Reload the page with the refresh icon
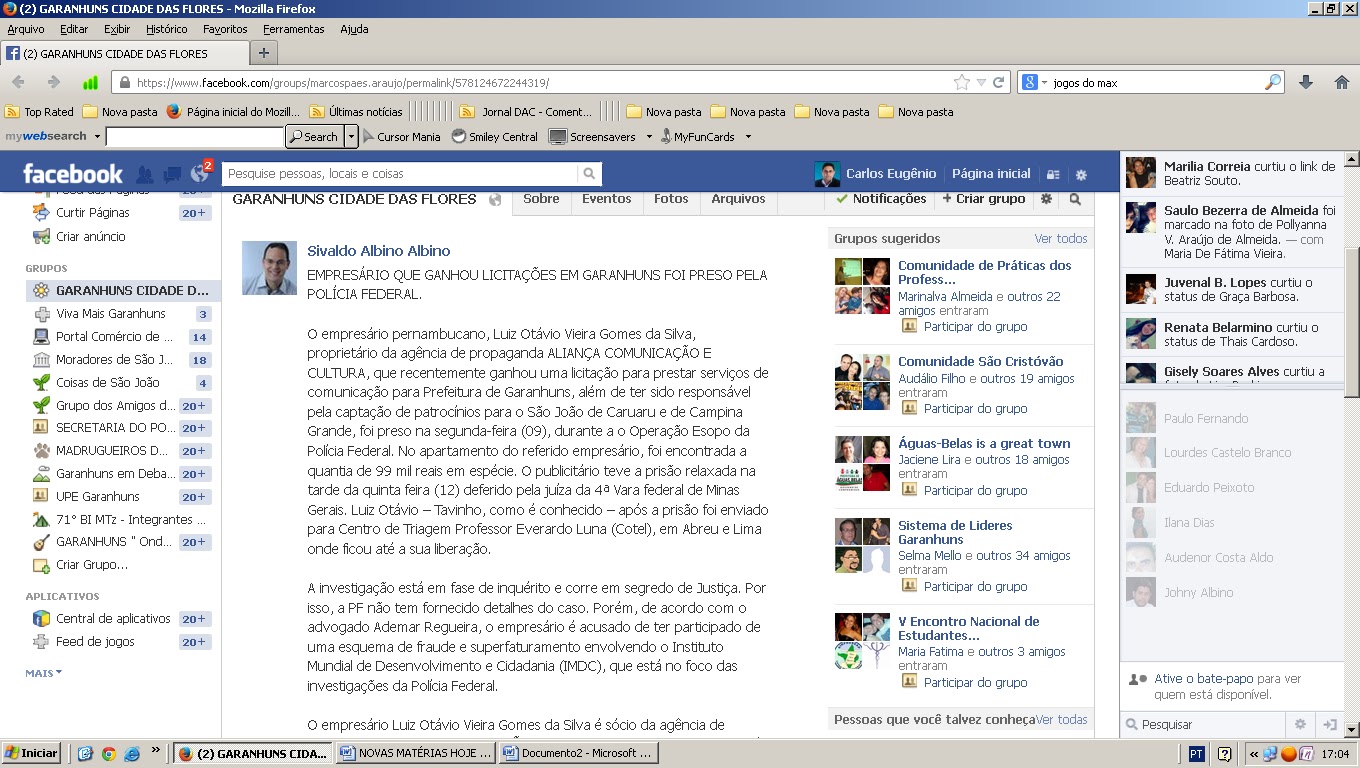The width and height of the screenshot is (1360, 768). point(998,83)
